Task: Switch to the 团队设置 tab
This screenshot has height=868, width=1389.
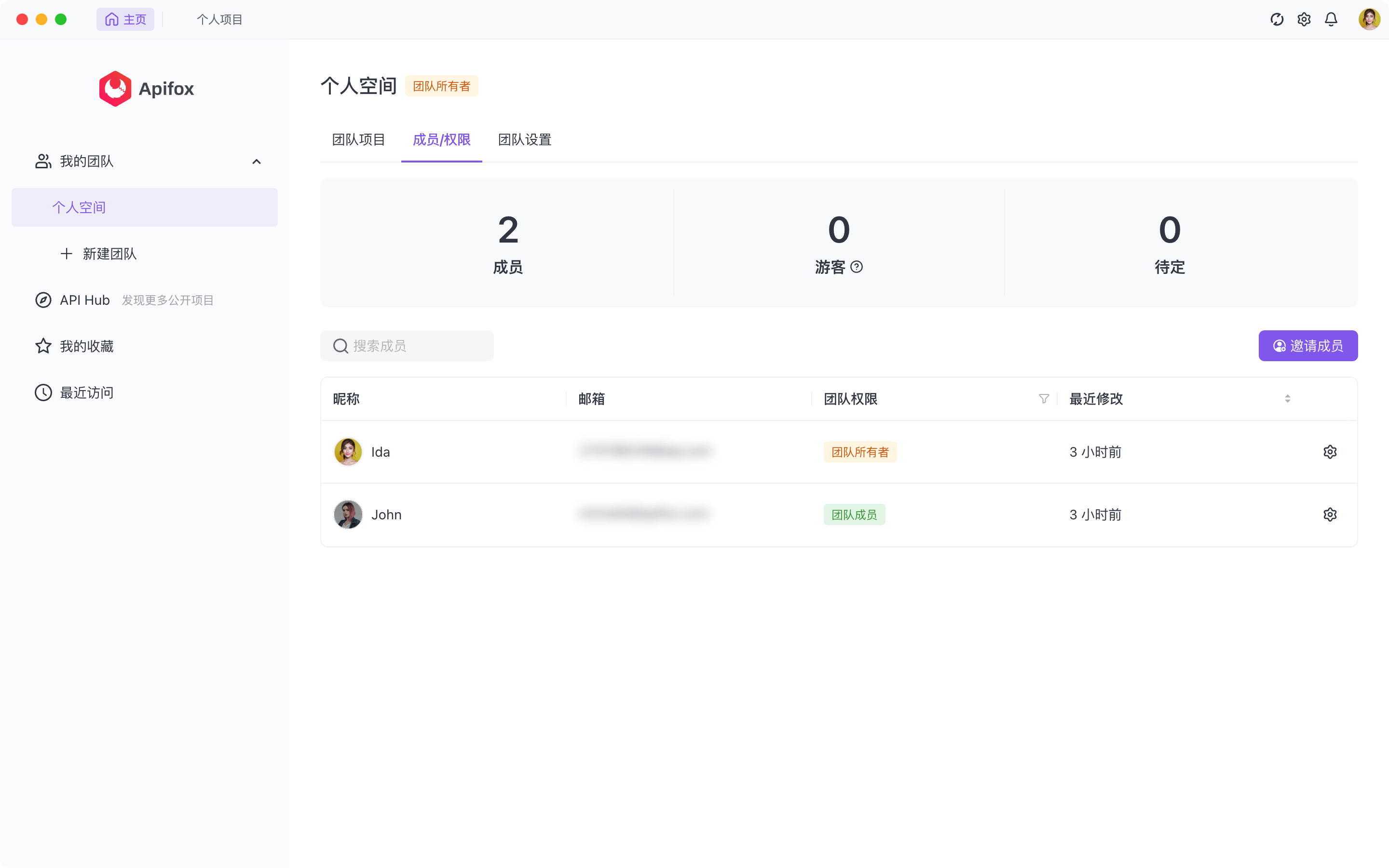Action: click(525, 139)
